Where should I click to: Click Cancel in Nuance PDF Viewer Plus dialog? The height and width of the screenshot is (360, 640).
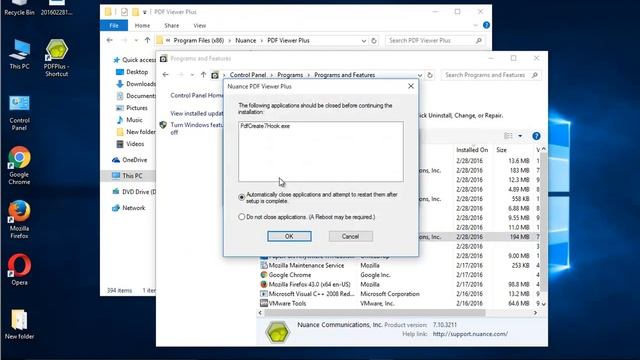click(x=351, y=236)
